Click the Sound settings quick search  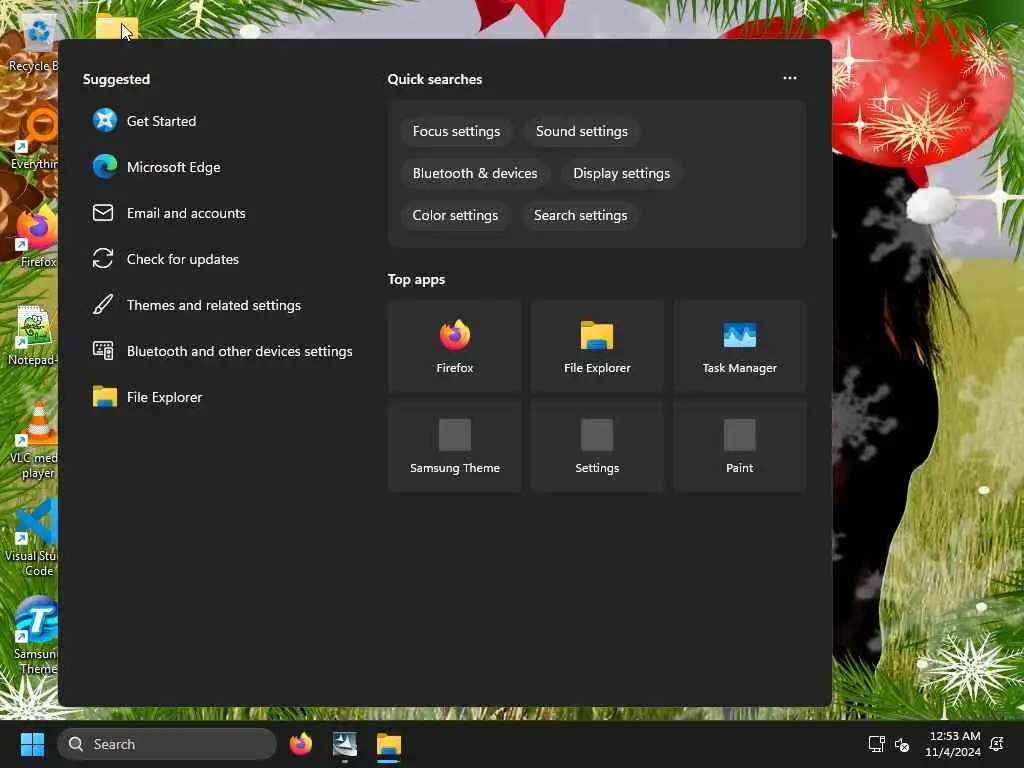pyautogui.click(x=582, y=131)
